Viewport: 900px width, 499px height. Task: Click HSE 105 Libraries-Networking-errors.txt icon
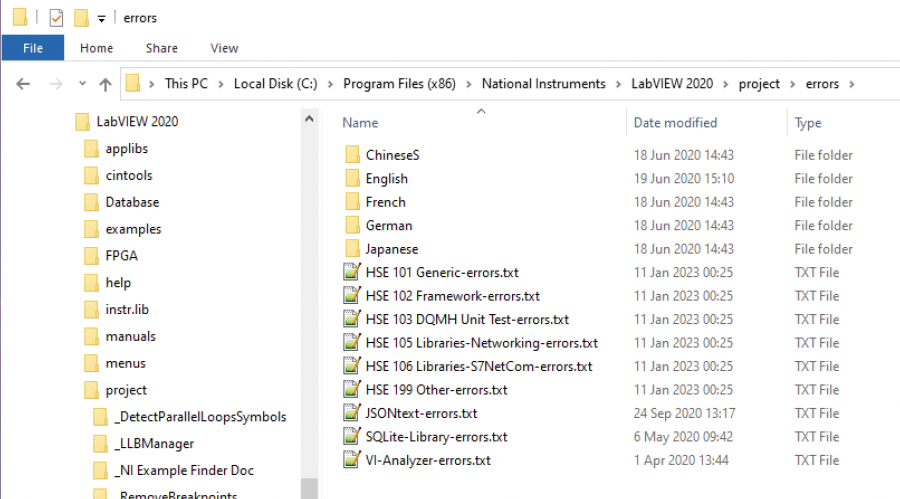click(352, 342)
